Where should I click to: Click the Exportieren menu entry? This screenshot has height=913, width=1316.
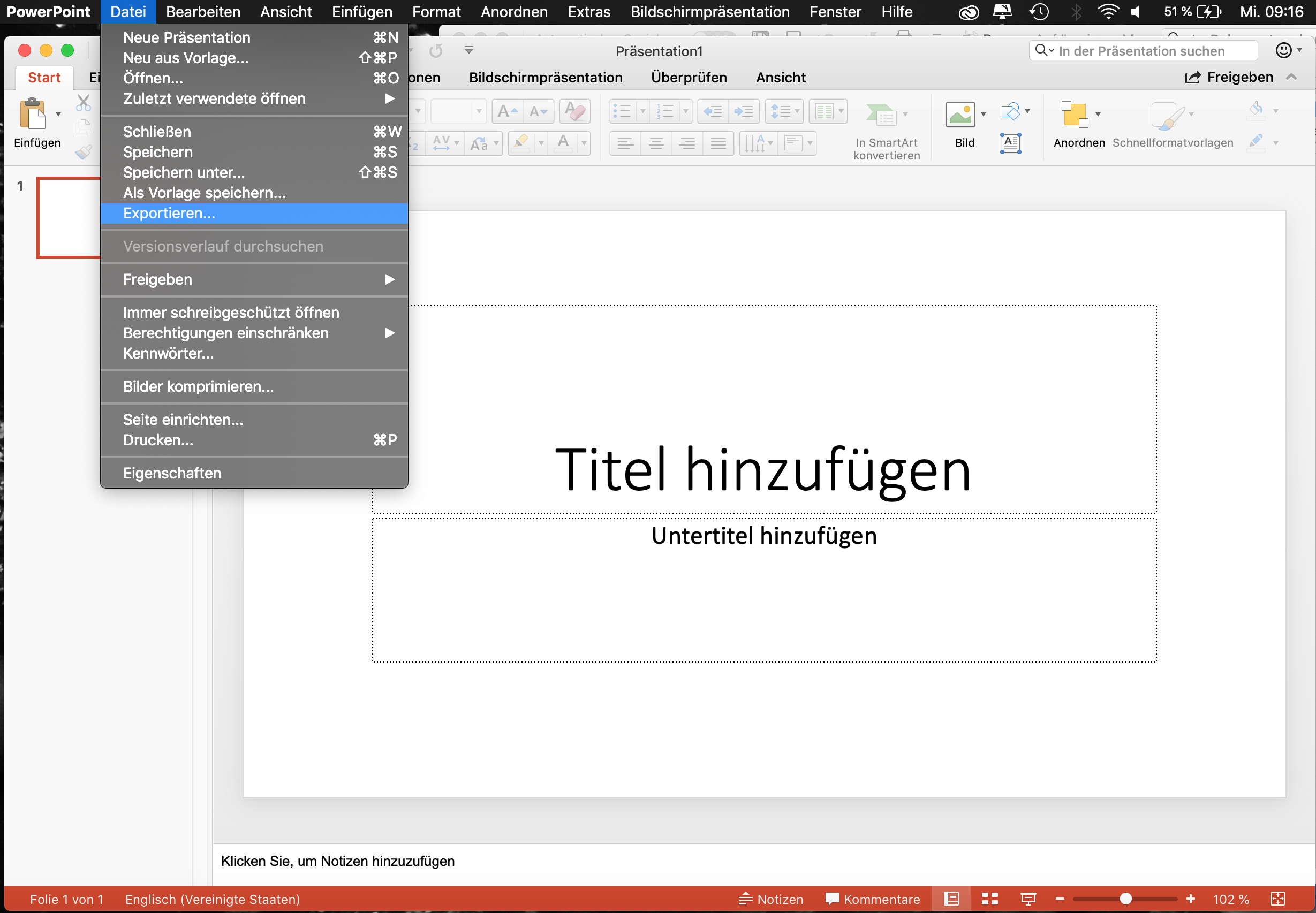[x=169, y=214]
